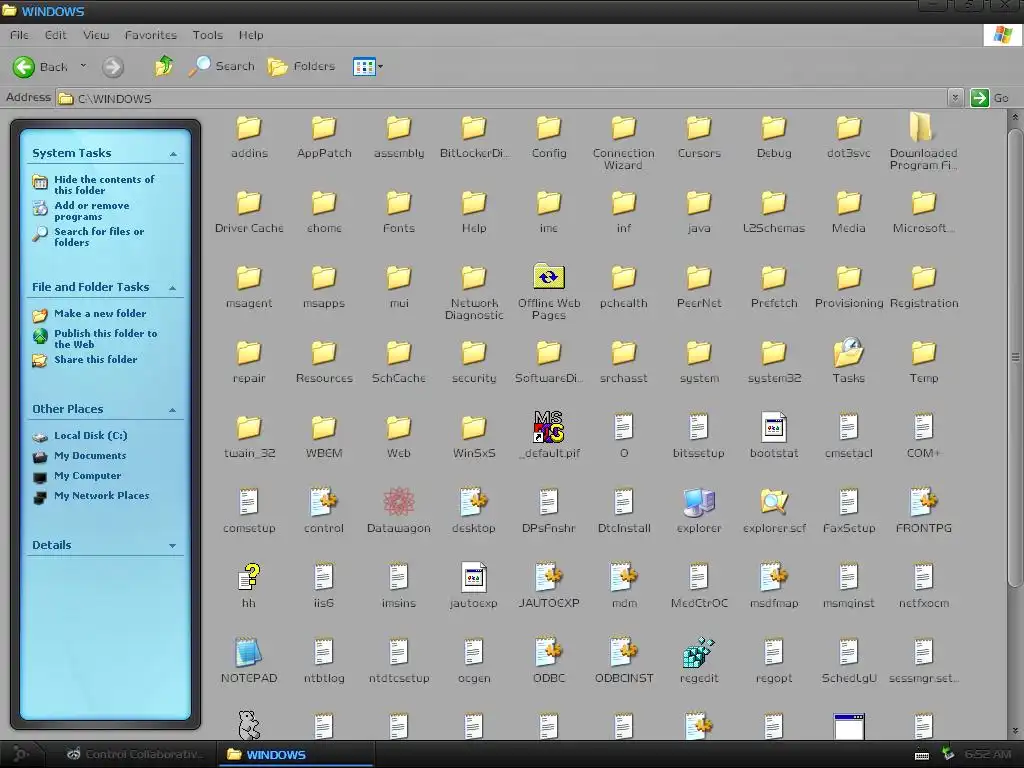The width and height of the screenshot is (1024, 768).
Task: Select the ODBCINST settings file icon
Action: (624, 660)
